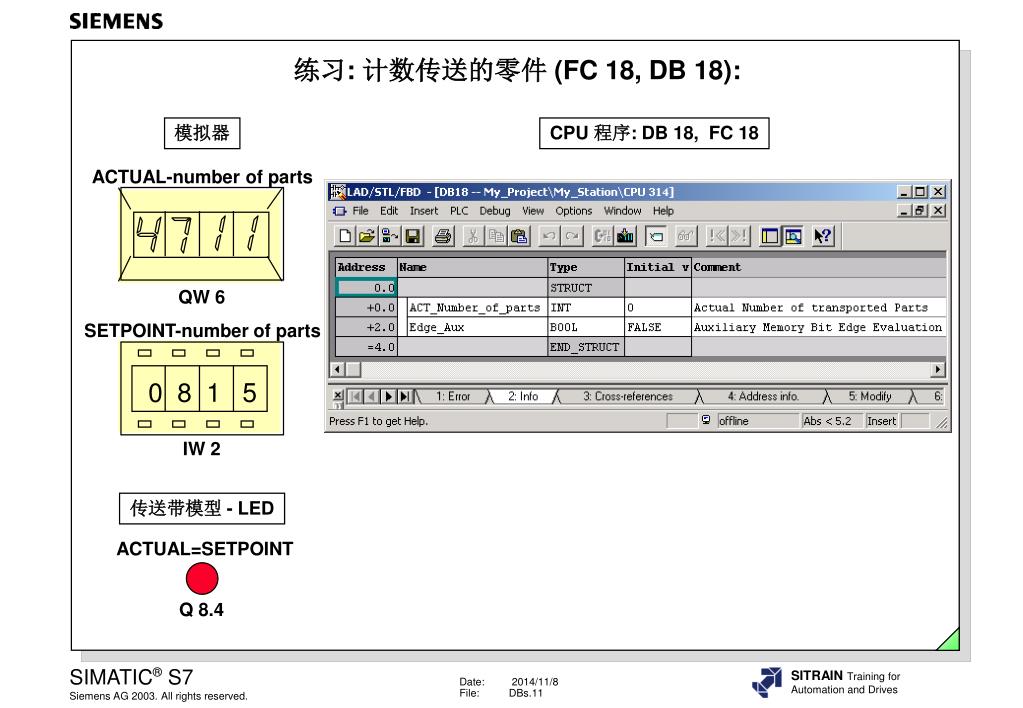1023x708 pixels.
Task: Click the Next error icon
Action: 739,236
